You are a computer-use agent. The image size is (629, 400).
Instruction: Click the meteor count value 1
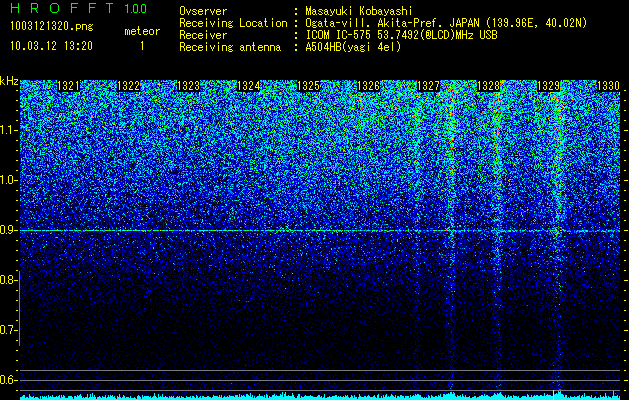coord(142,46)
